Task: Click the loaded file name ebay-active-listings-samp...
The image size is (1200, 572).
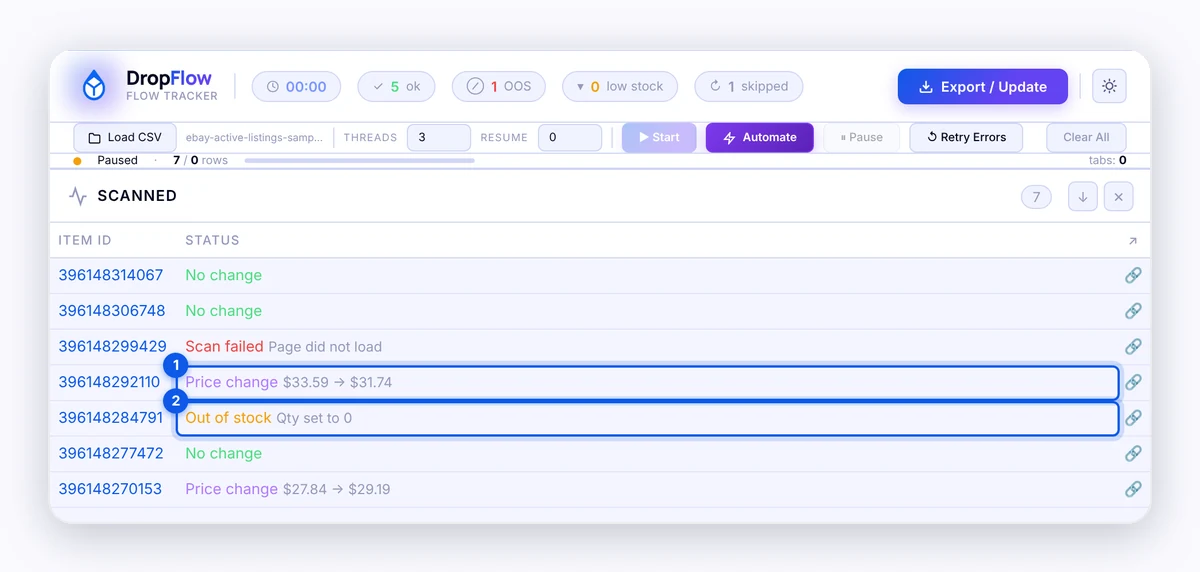Action: point(255,137)
